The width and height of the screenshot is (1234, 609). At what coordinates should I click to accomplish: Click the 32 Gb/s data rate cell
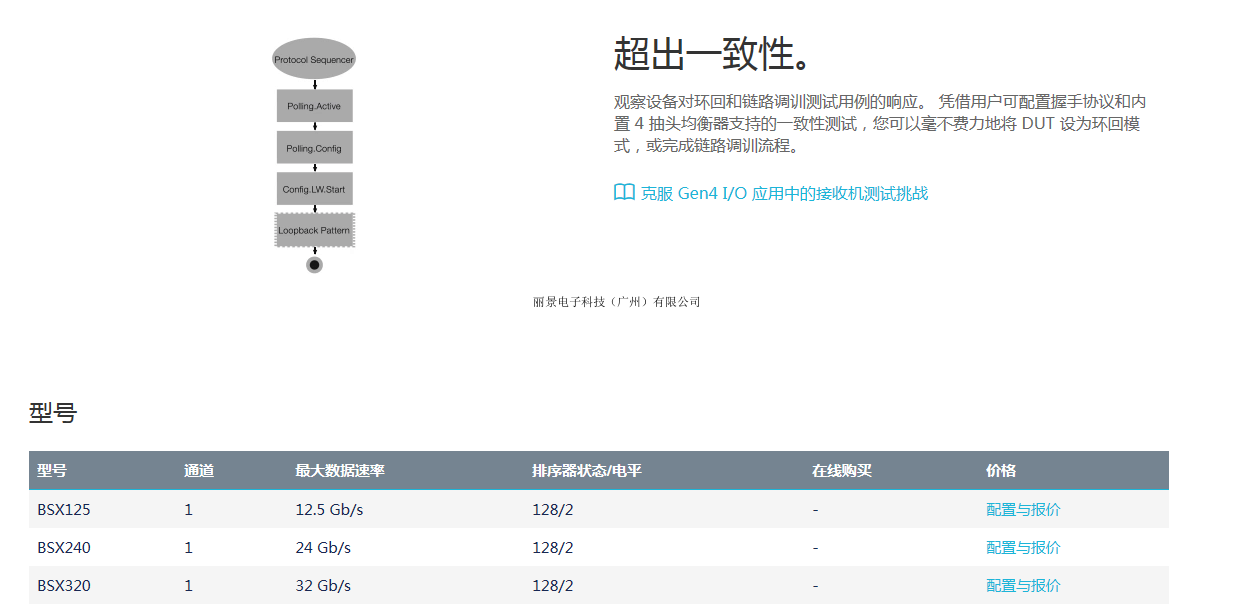click(x=323, y=585)
